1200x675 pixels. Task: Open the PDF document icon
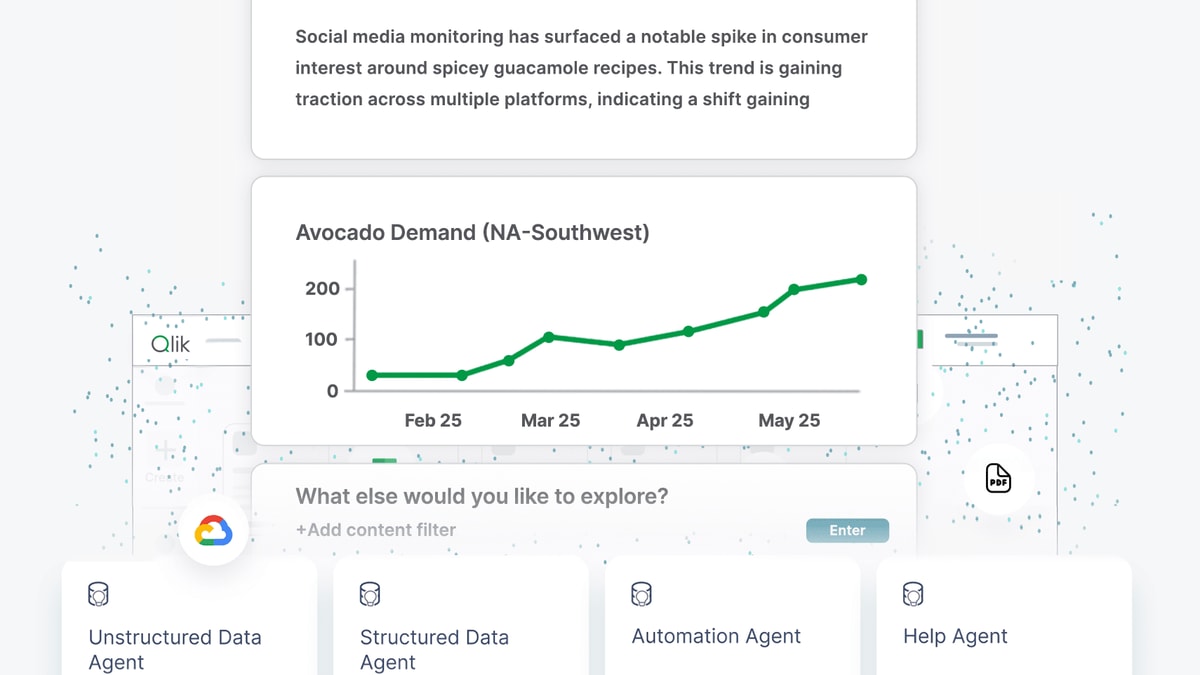click(x=998, y=479)
